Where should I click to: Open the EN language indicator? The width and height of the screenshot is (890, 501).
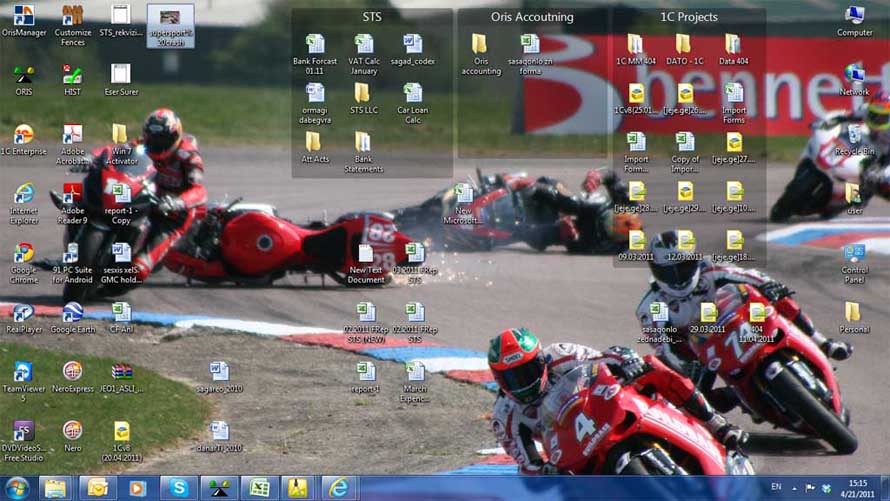point(777,487)
